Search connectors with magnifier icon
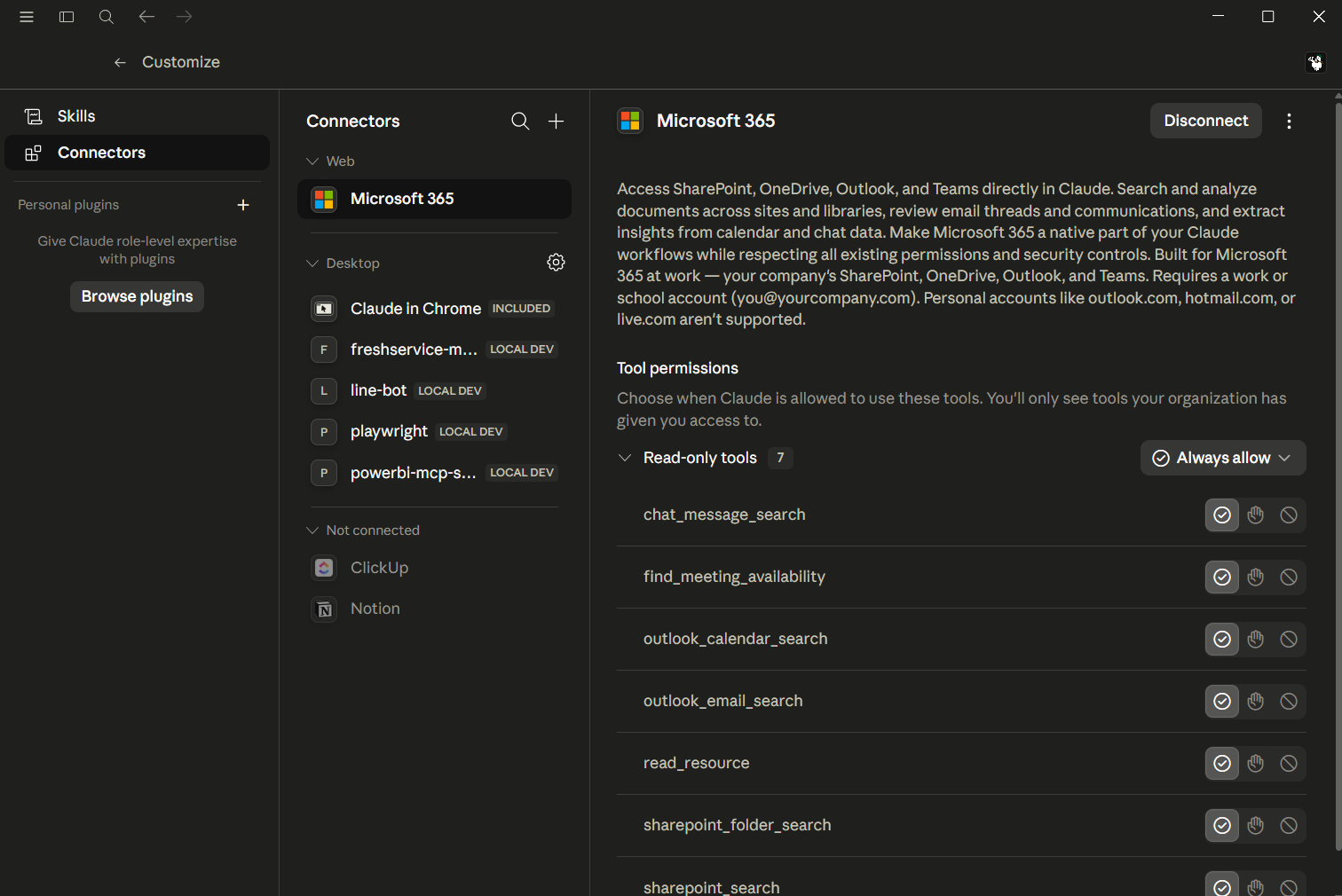This screenshot has width=1342, height=896. point(520,122)
